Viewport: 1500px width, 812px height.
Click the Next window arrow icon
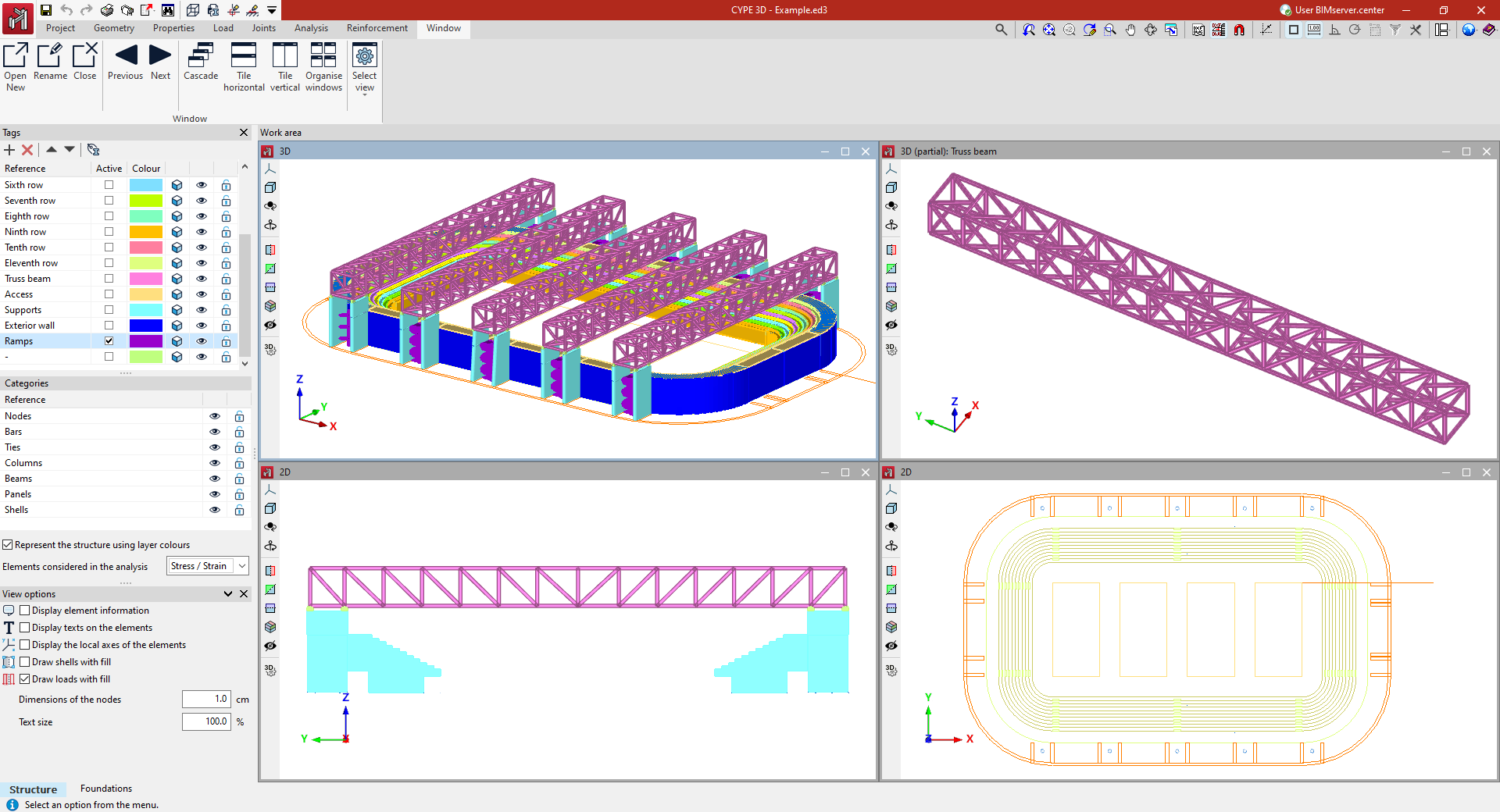click(x=160, y=55)
